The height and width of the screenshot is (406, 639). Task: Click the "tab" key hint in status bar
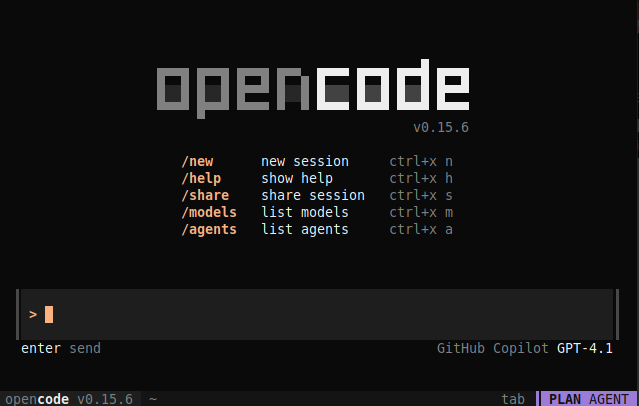pyautogui.click(x=513, y=399)
